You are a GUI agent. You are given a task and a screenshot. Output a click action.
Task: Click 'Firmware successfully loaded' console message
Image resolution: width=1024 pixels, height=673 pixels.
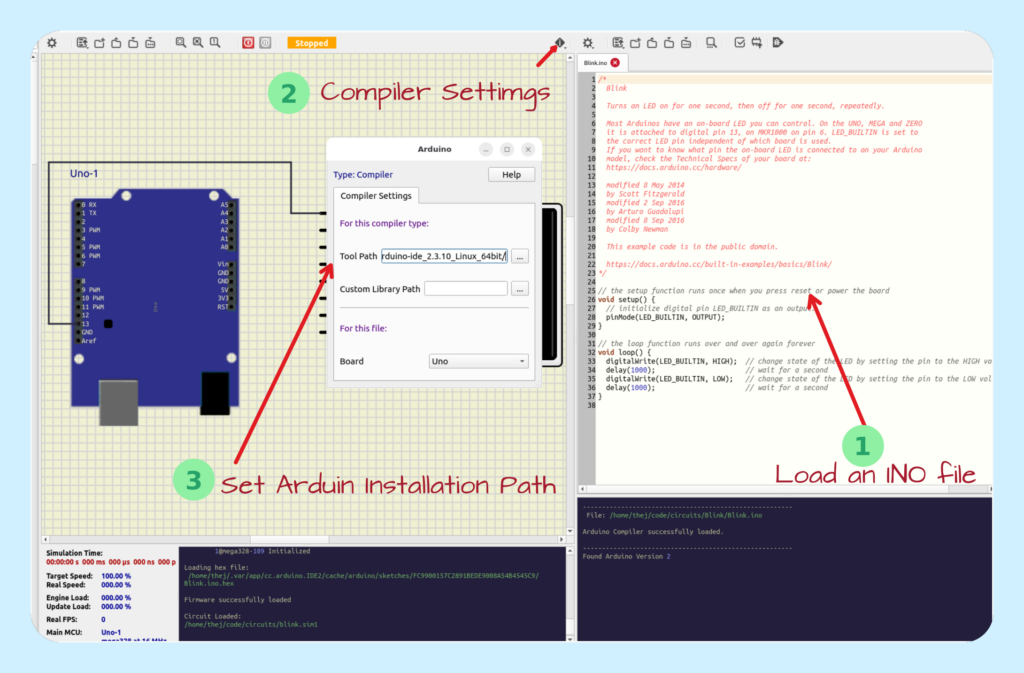(x=238, y=600)
